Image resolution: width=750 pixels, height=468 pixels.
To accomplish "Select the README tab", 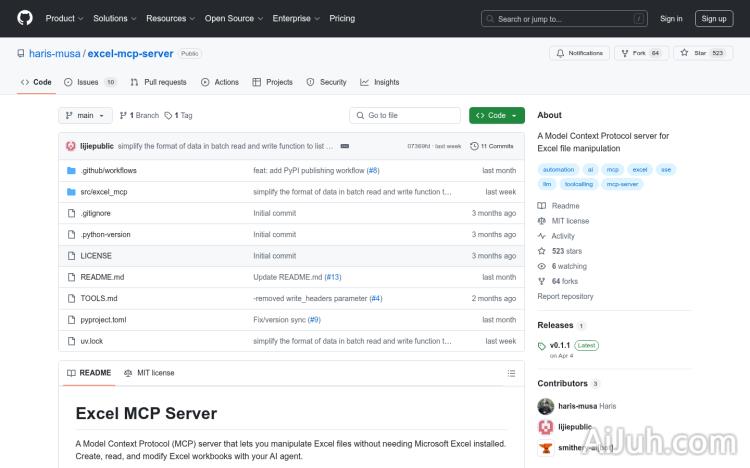I will (x=89, y=373).
